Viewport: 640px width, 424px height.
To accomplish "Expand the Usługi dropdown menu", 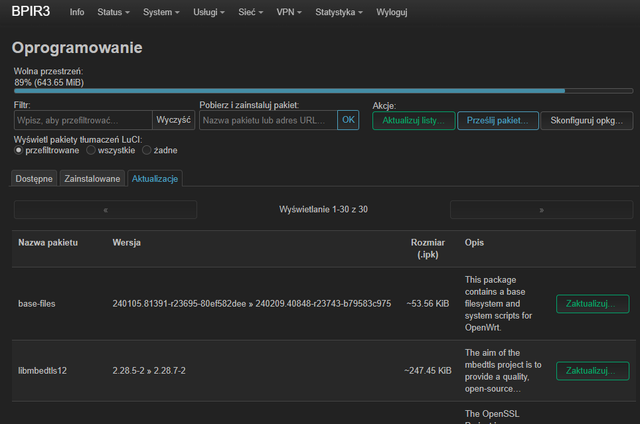I will click(x=209, y=12).
